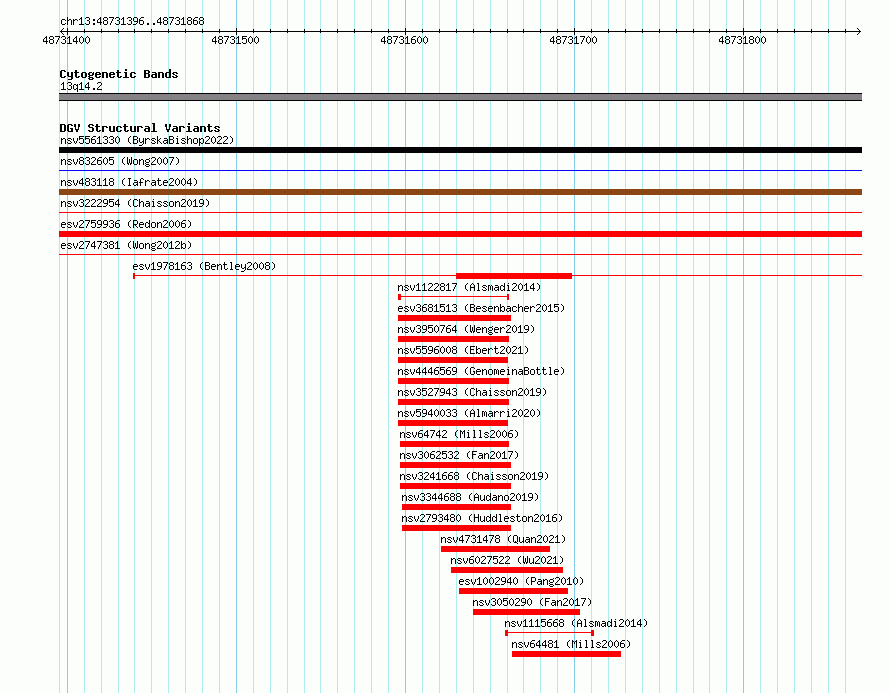Open nsv6027522 (Wu2021) label

pyautogui.click(x=507, y=560)
